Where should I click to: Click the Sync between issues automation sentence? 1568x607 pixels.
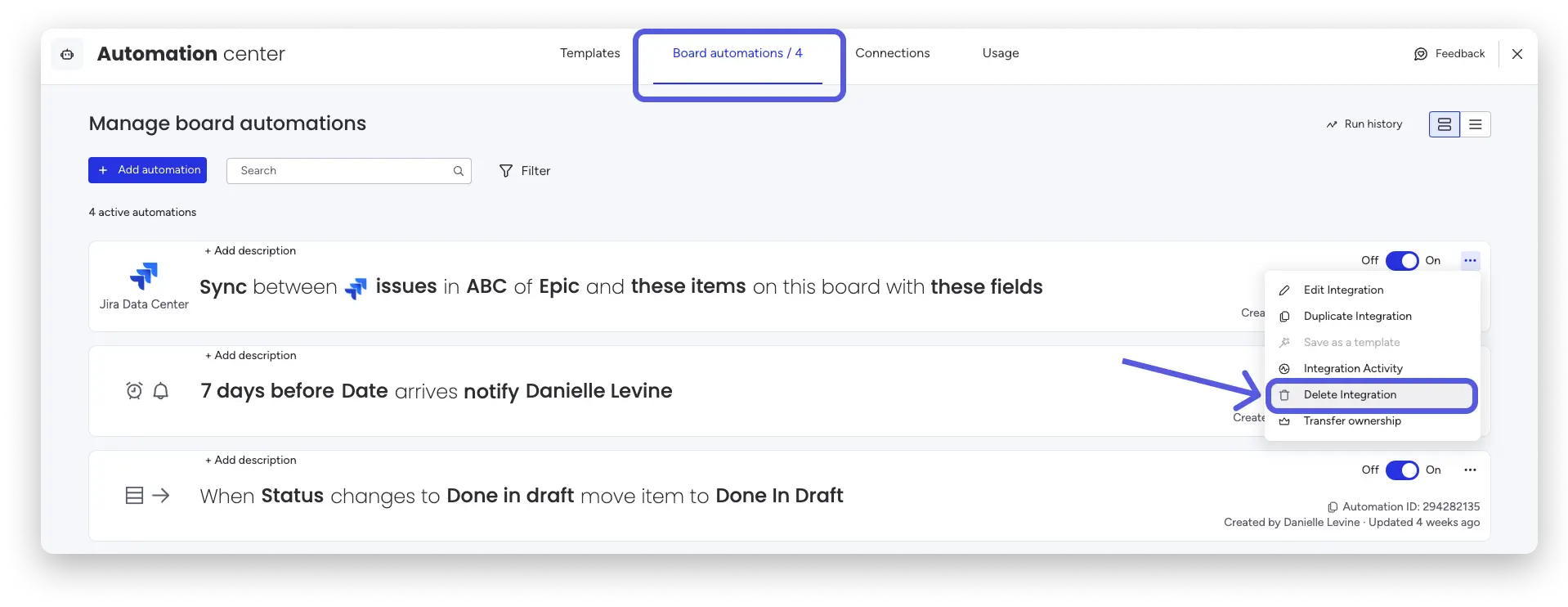(621, 287)
